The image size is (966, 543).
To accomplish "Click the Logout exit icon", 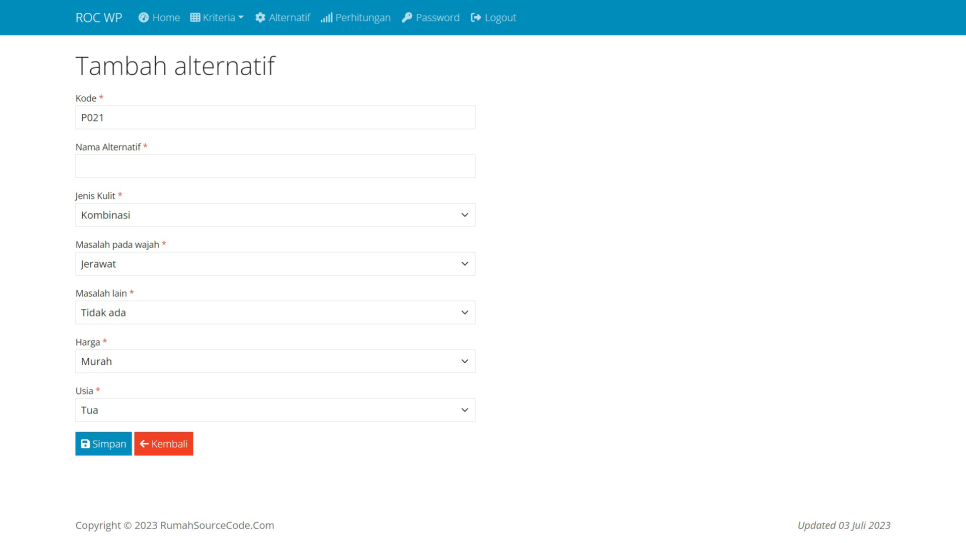I will click(x=476, y=18).
